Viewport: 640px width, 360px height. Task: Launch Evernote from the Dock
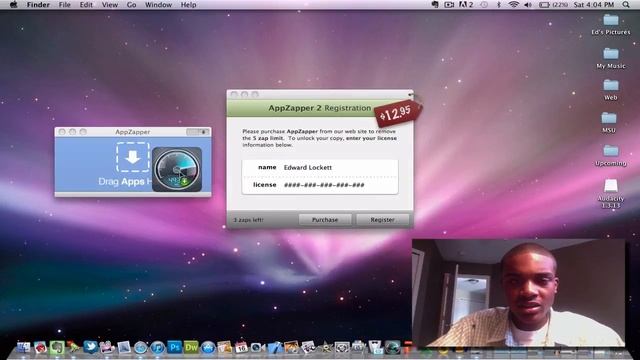57,347
